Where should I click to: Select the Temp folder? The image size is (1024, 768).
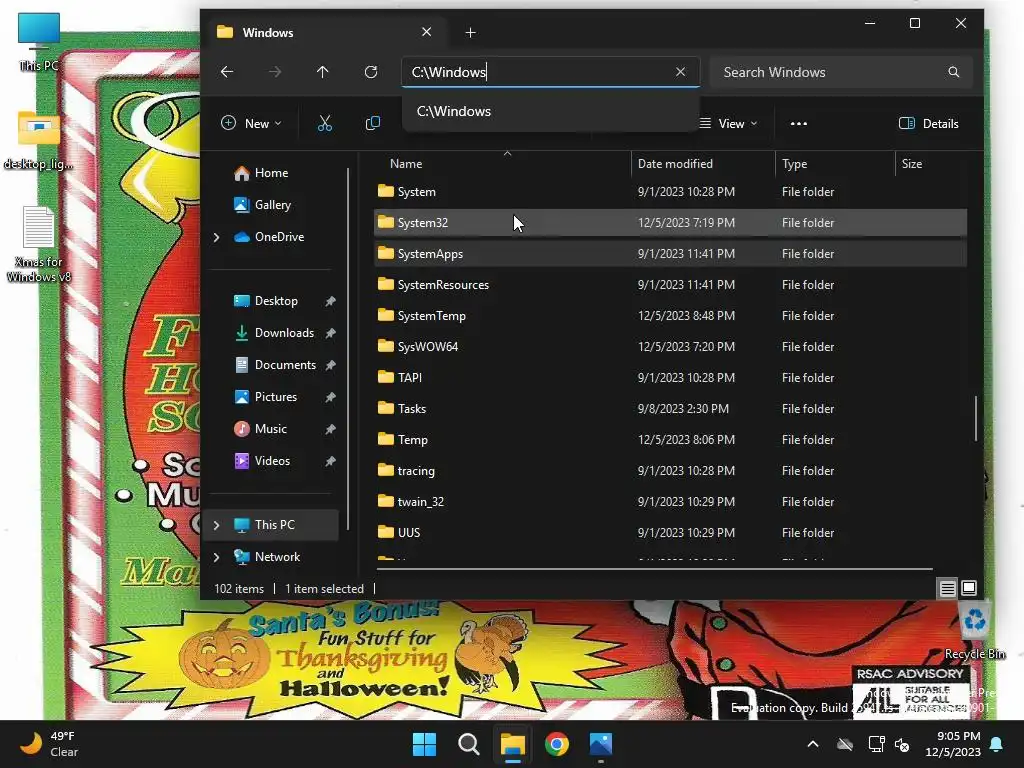(x=670, y=440)
